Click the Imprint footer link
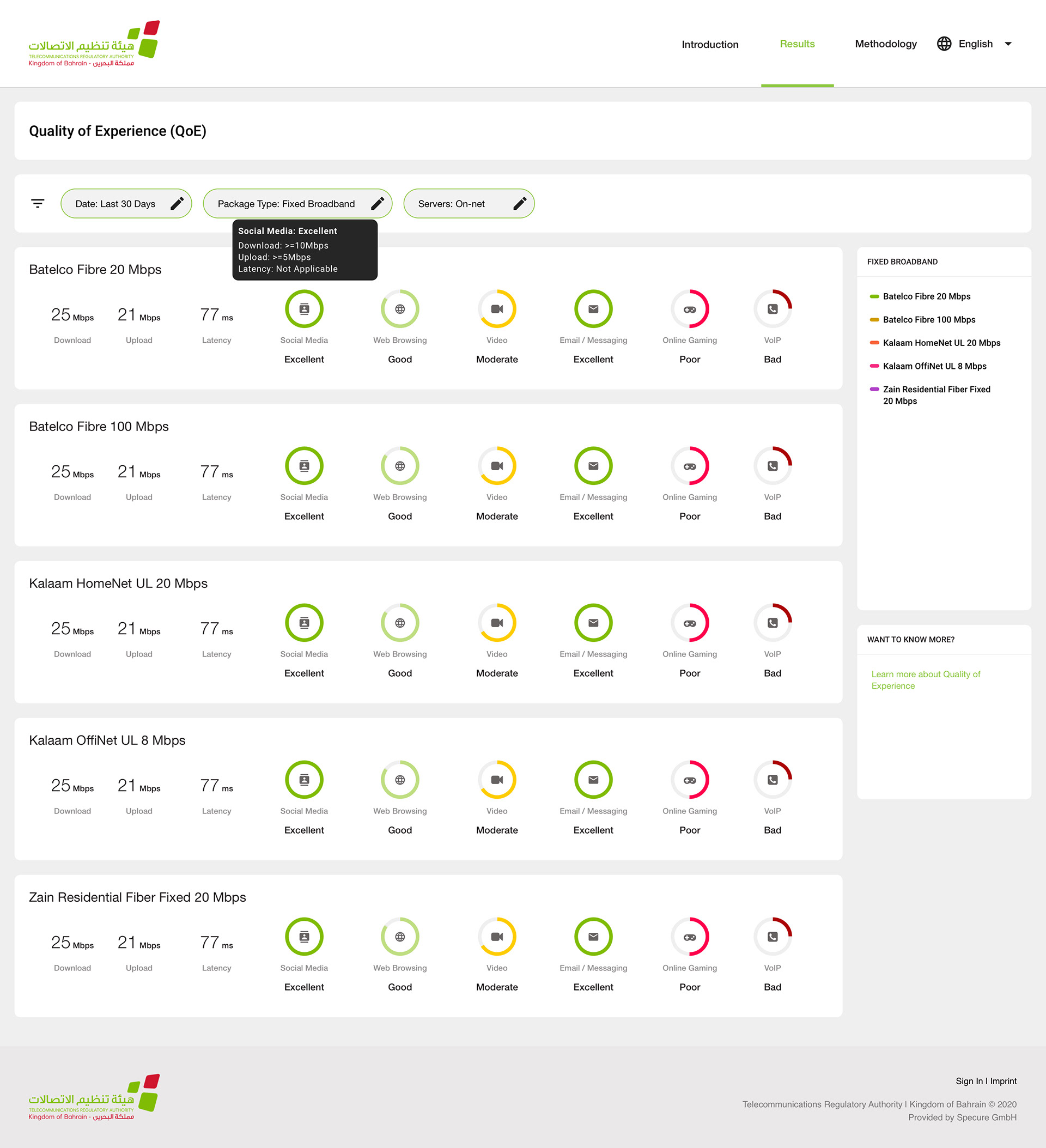Screen dimensions: 1046x1148 coord(1003,1081)
